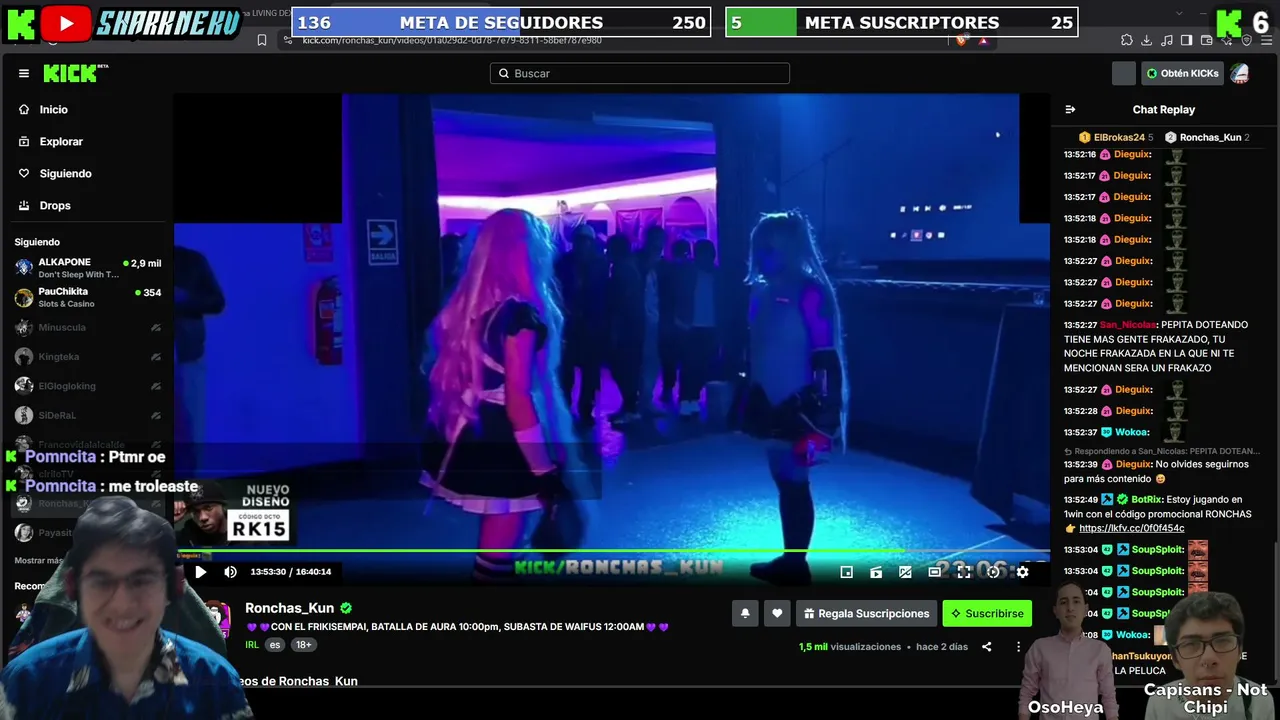Open Explorar in the sidebar
1280x720 pixels.
[x=61, y=141]
